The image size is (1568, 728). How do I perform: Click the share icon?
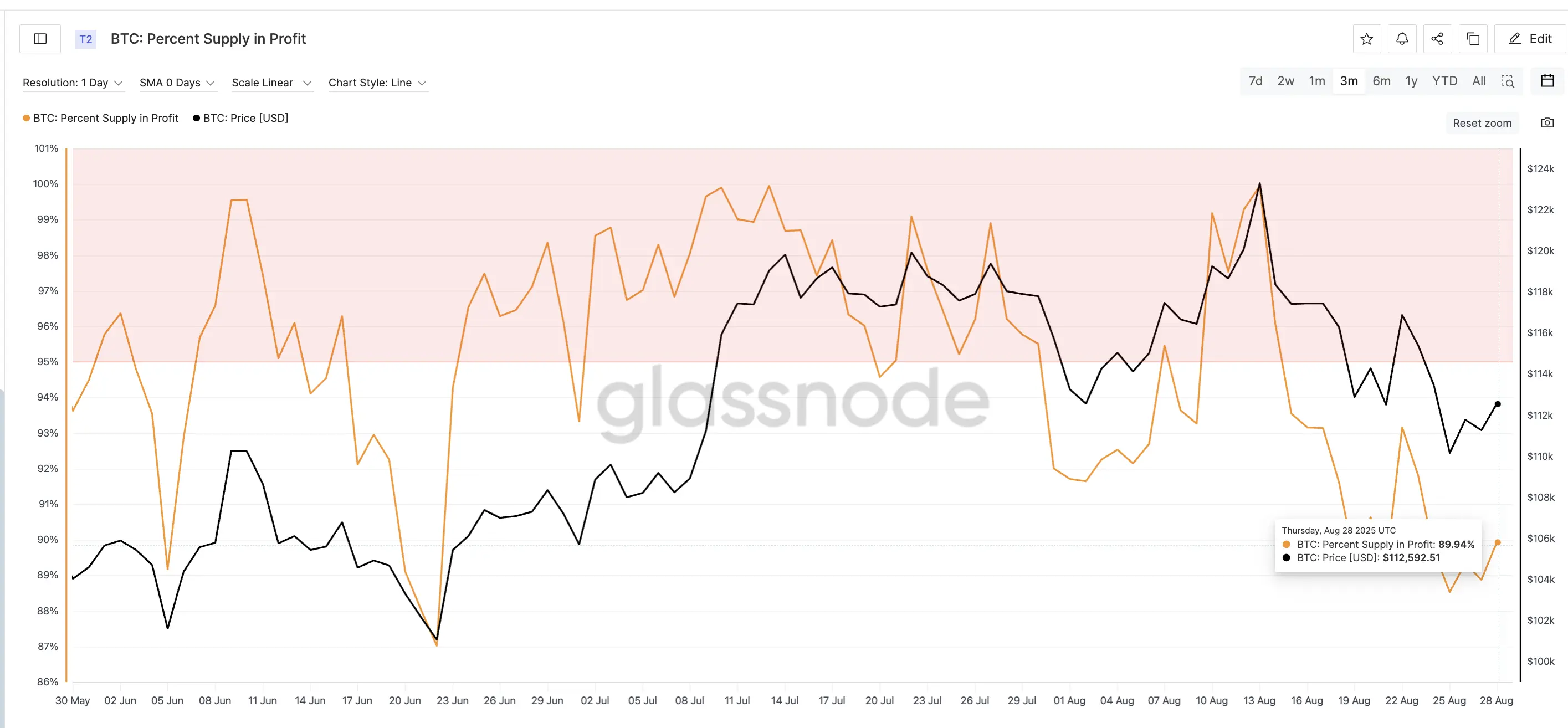tap(1437, 39)
